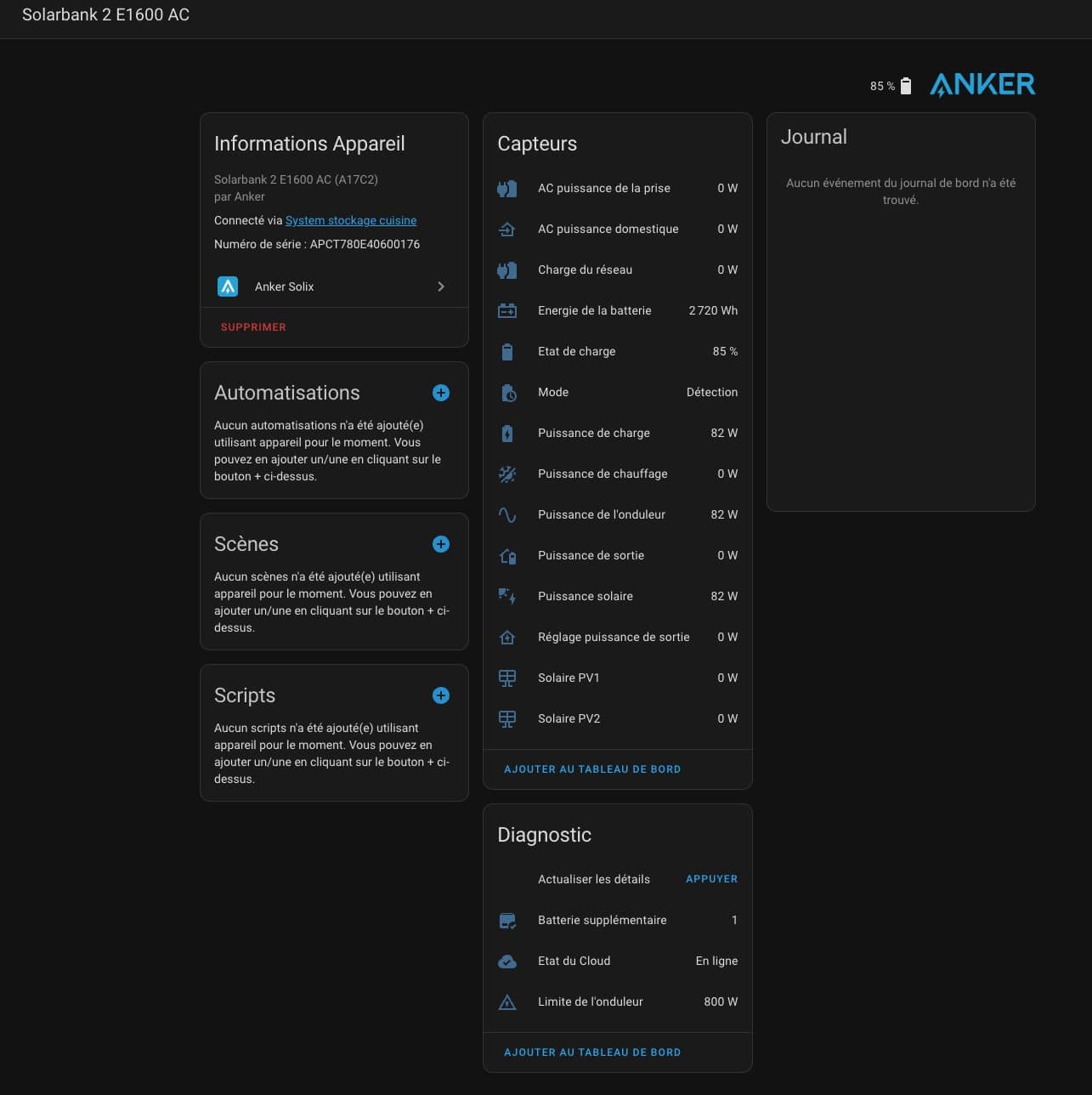Click the Solaire PV2 label

(569, 718)
